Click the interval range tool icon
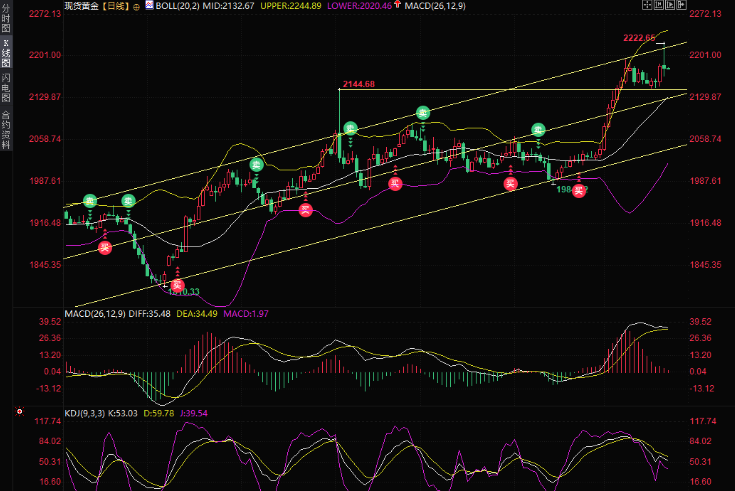The image size is (735, 491). pyautogui.click(x=659, y=5)
